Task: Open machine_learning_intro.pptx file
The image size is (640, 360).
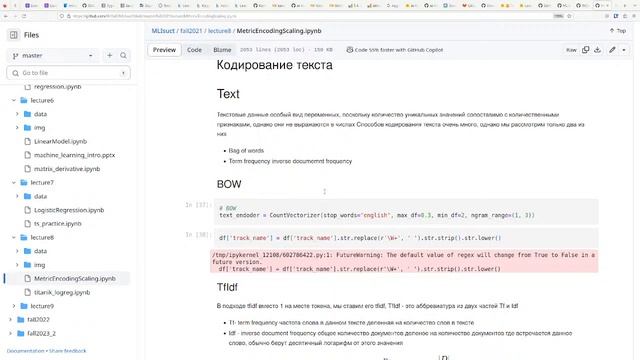Action: coord(74,155)
